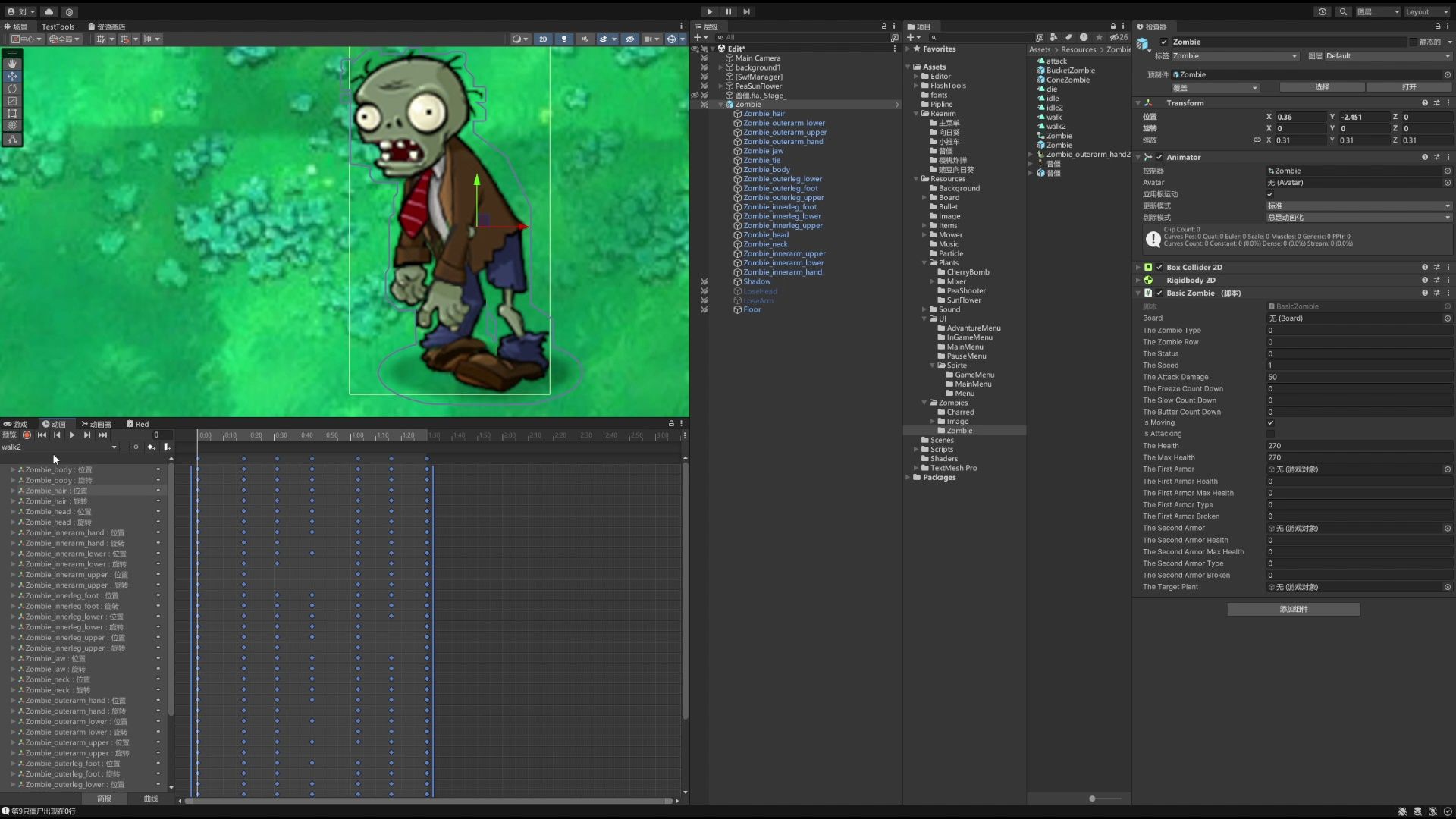Expand Zombie_body position property
This screenshot has width=1456, height=819.
(13, 470)
